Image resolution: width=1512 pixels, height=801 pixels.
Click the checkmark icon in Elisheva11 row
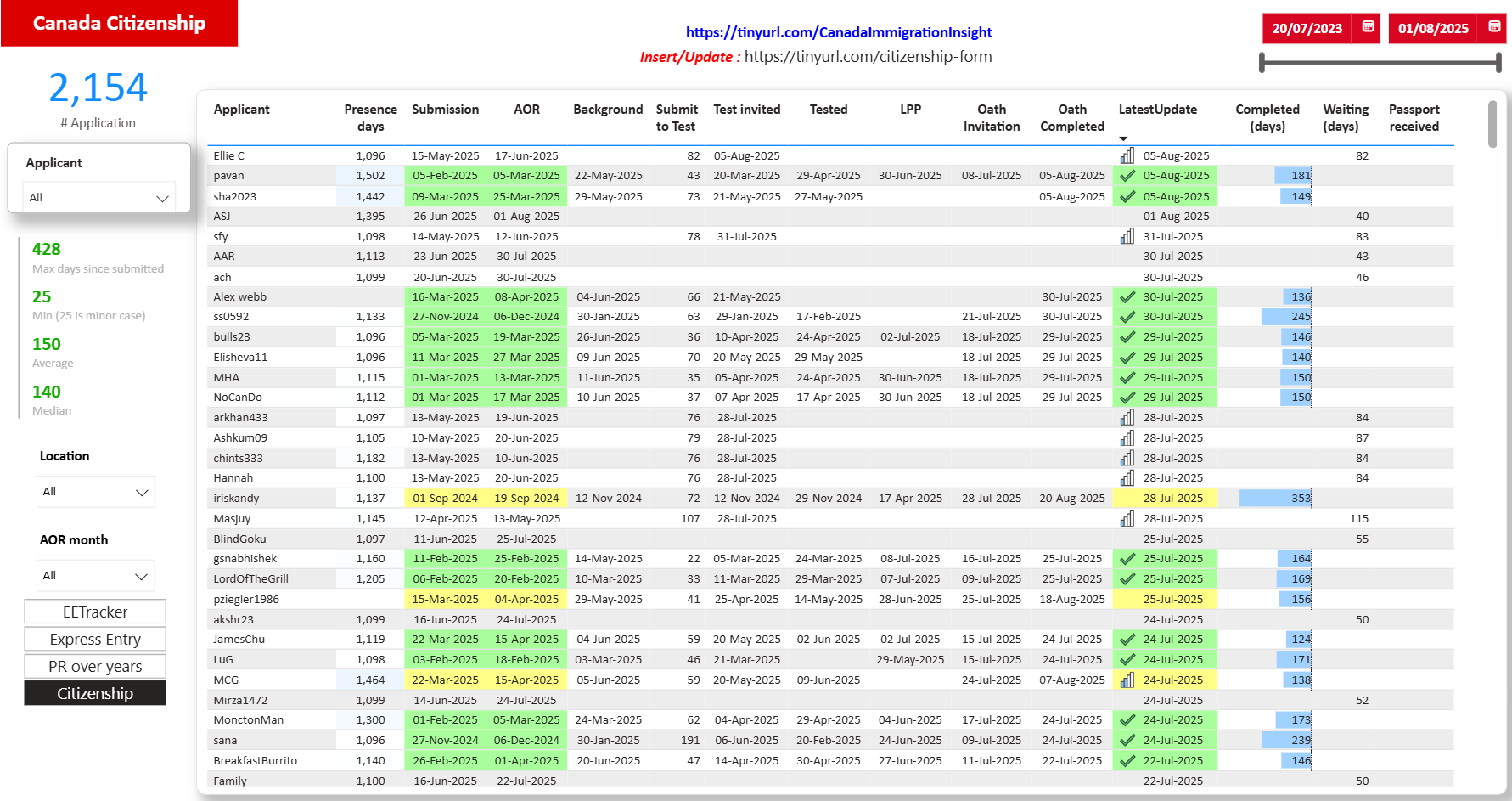pyautogui.click(x=1127, y=358)
